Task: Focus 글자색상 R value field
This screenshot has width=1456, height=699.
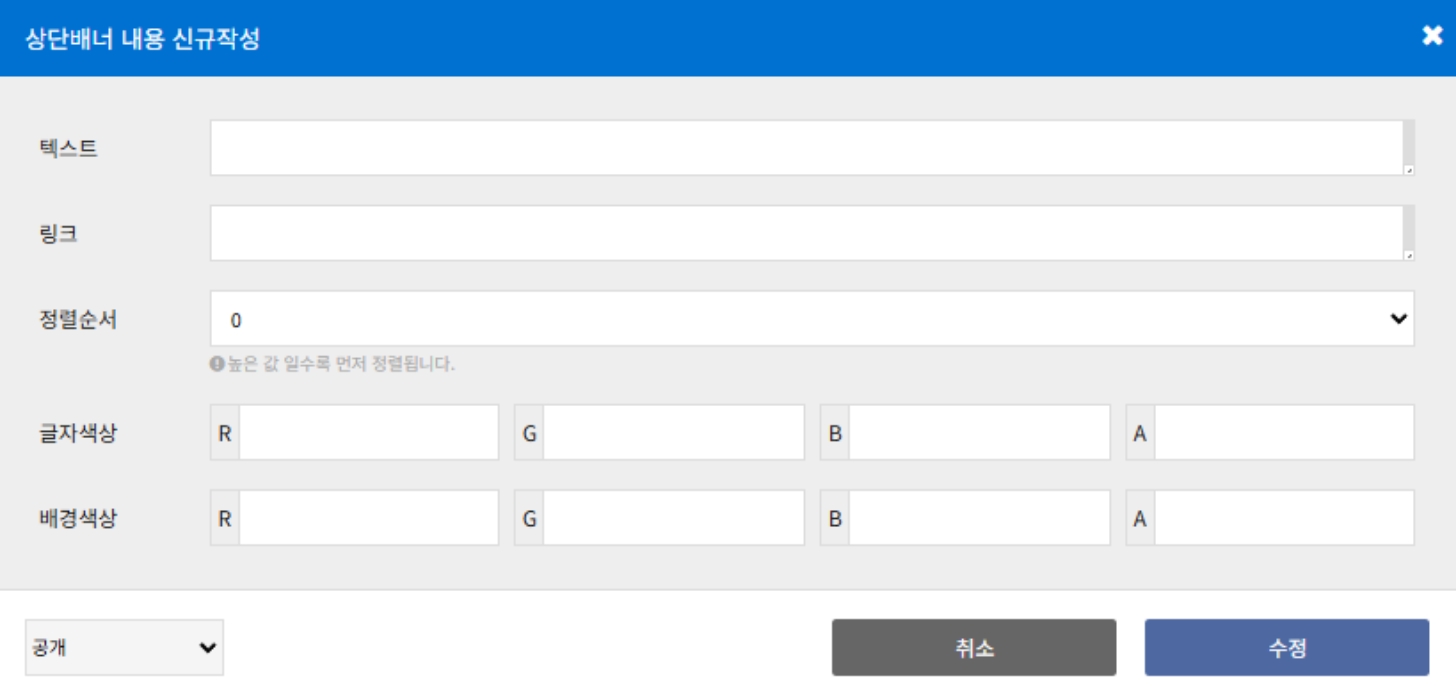Action: tap(368, 433)
